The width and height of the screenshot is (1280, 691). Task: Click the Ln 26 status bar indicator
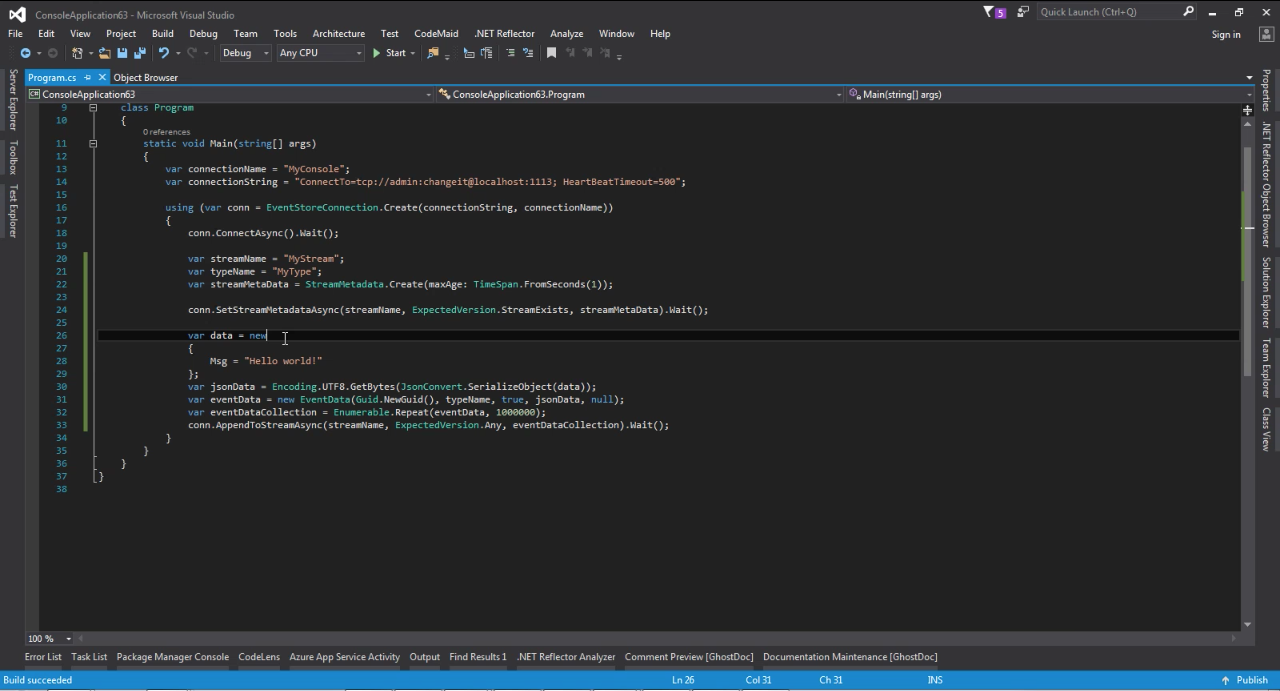683,680
